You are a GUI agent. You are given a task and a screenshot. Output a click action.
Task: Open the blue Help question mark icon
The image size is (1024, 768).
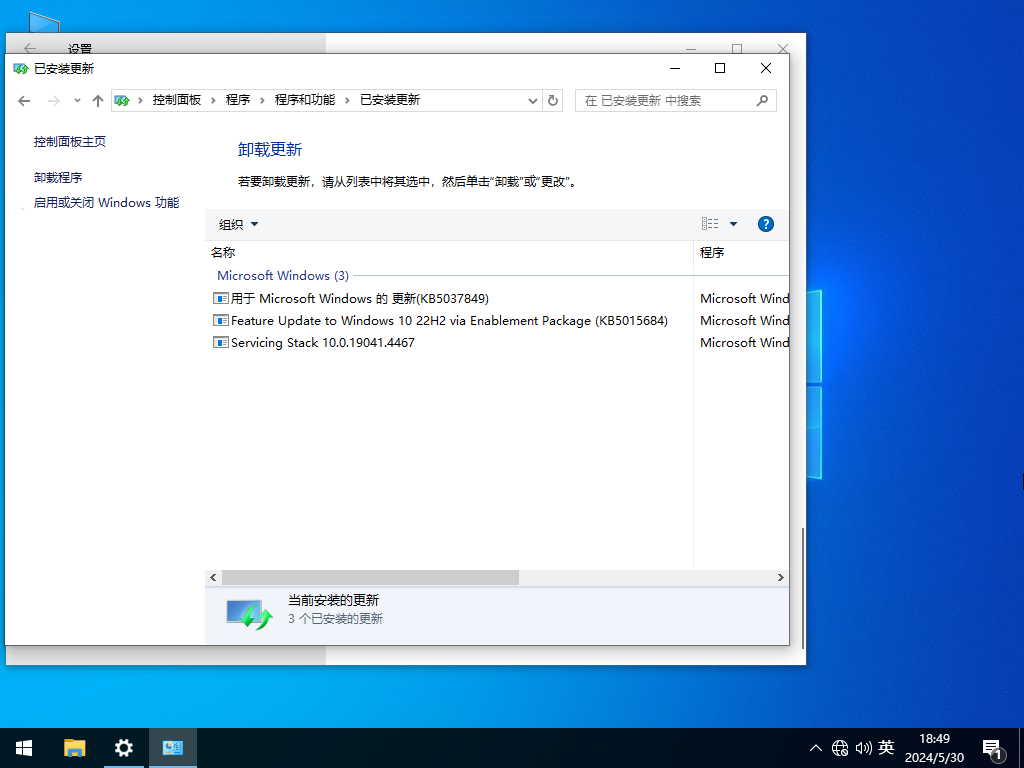point(765,224)
